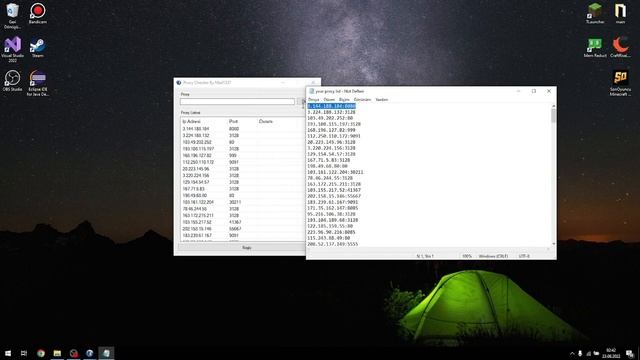Screen dimensions: 640x360
Task: Launch the TLauncher desktop icon
Action: [x=595, y=13]
